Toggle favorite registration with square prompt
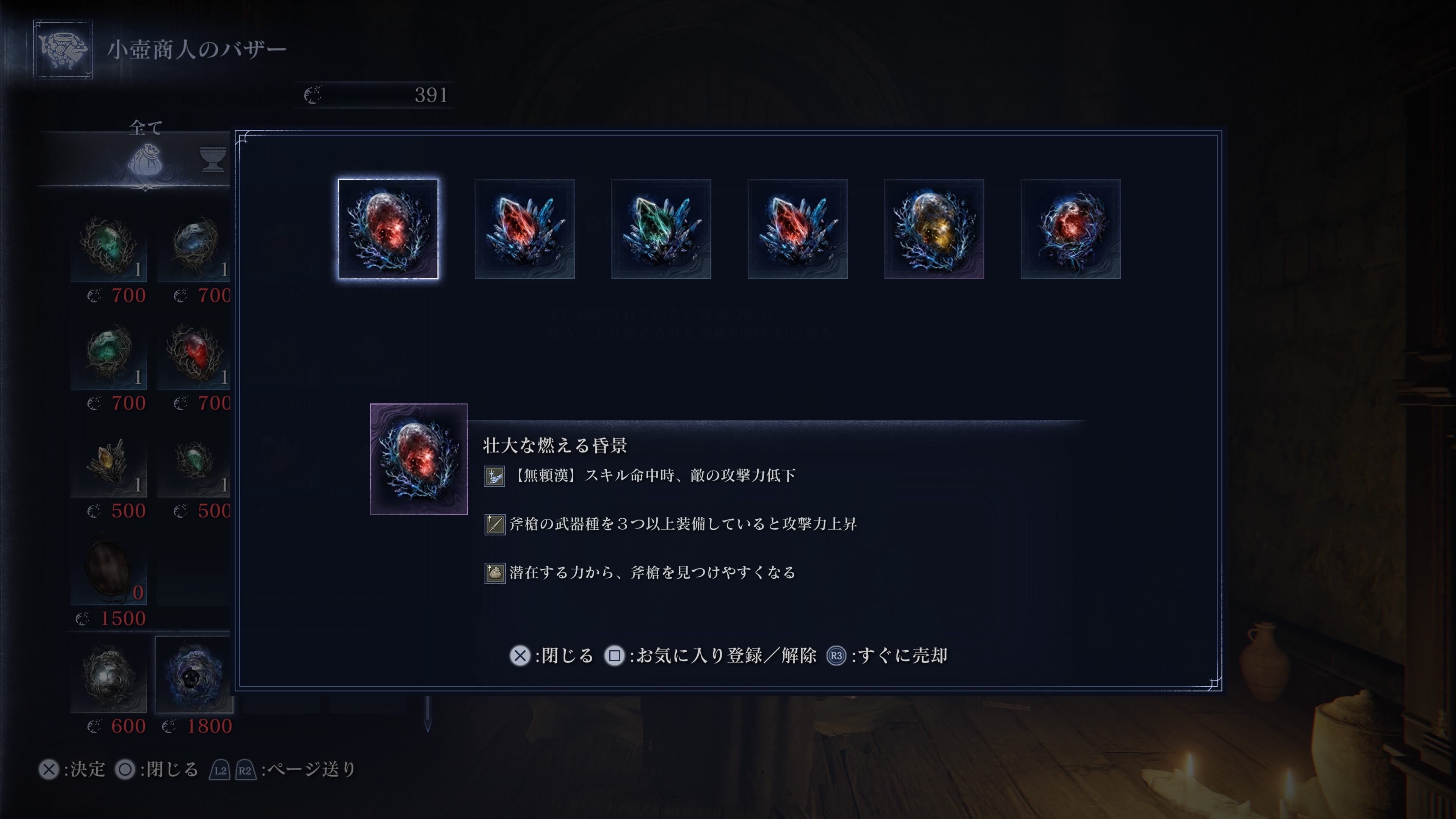The width and height of the screenshot is (1456, 819). point(711,656)
